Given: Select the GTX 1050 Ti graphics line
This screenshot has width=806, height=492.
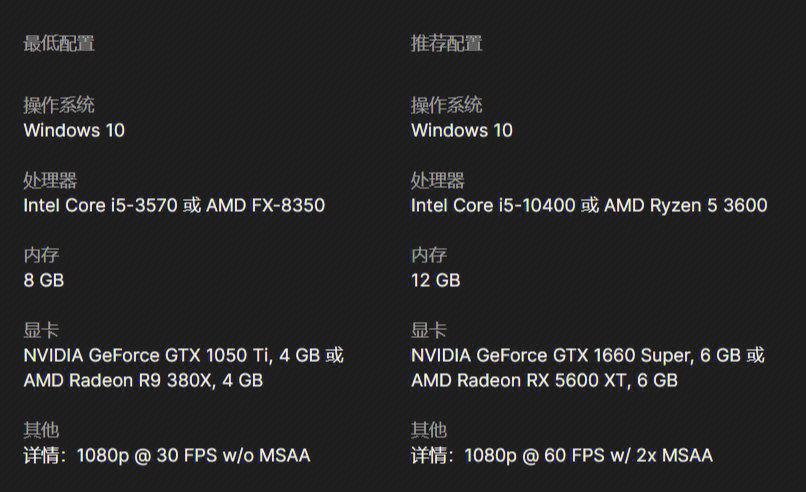Looking at the screenshot, I should (184, 355).
